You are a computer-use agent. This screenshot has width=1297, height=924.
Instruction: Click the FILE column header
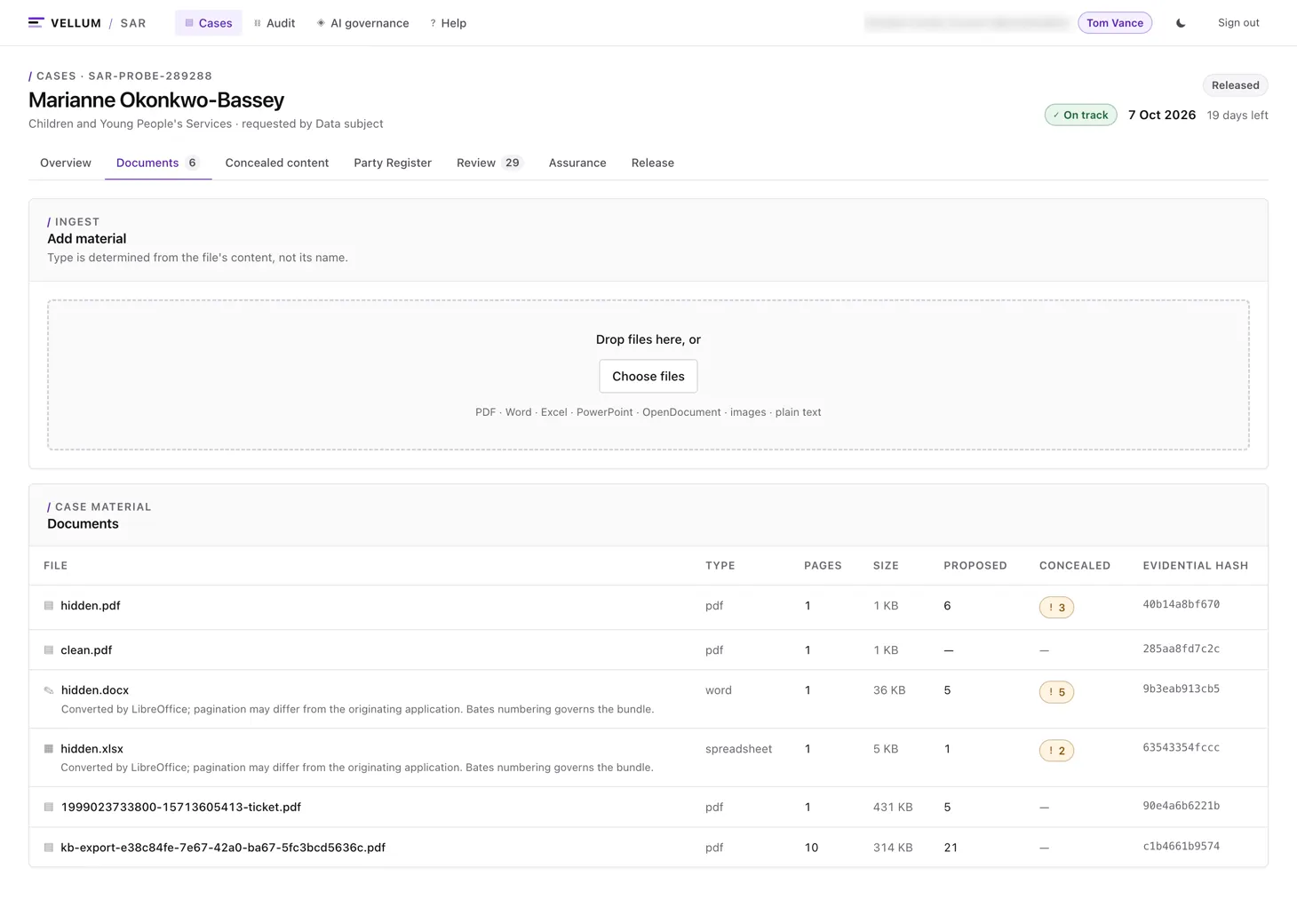pyautogui.click(x=56, y=566)
